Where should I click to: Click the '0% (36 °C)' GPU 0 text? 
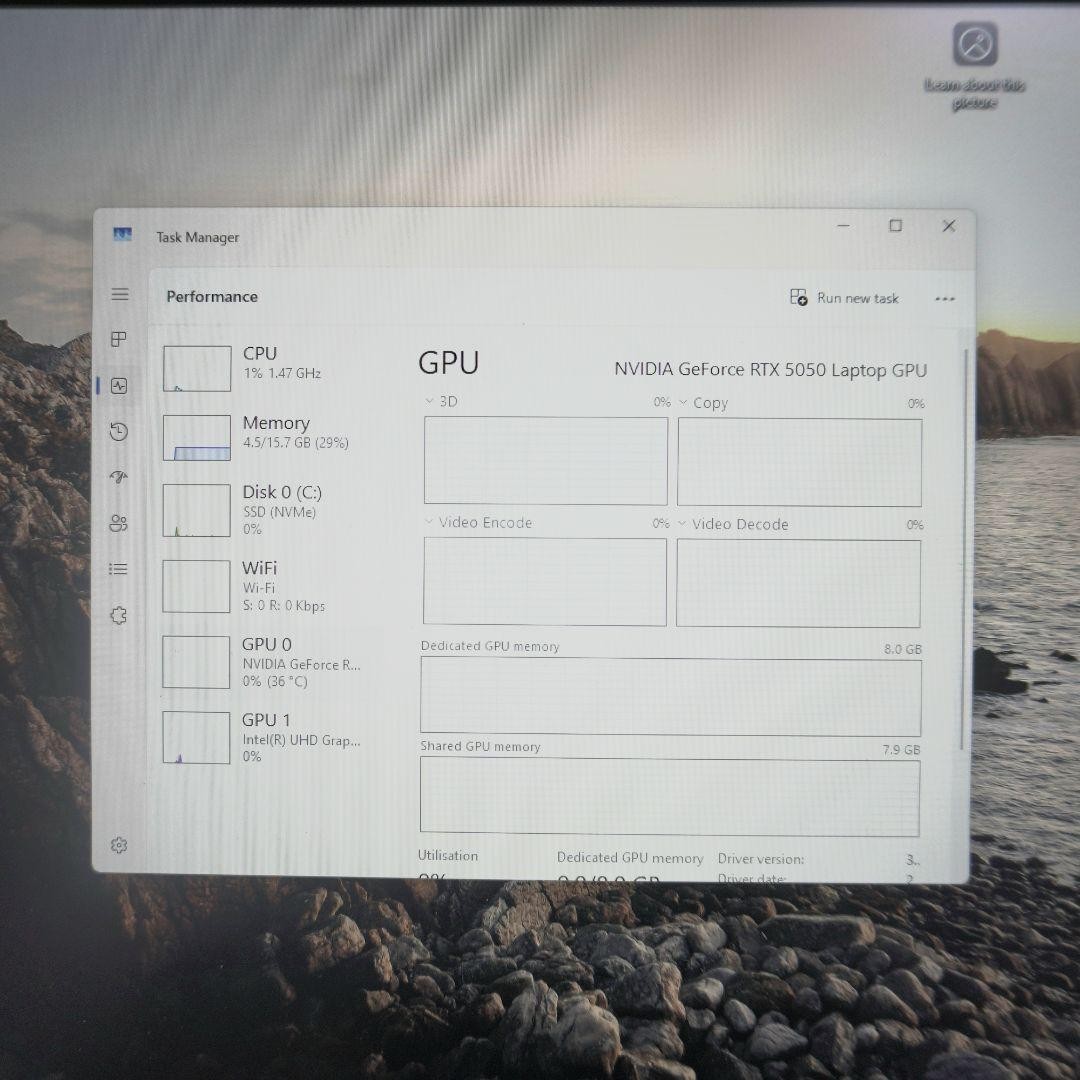coord(275,681)
